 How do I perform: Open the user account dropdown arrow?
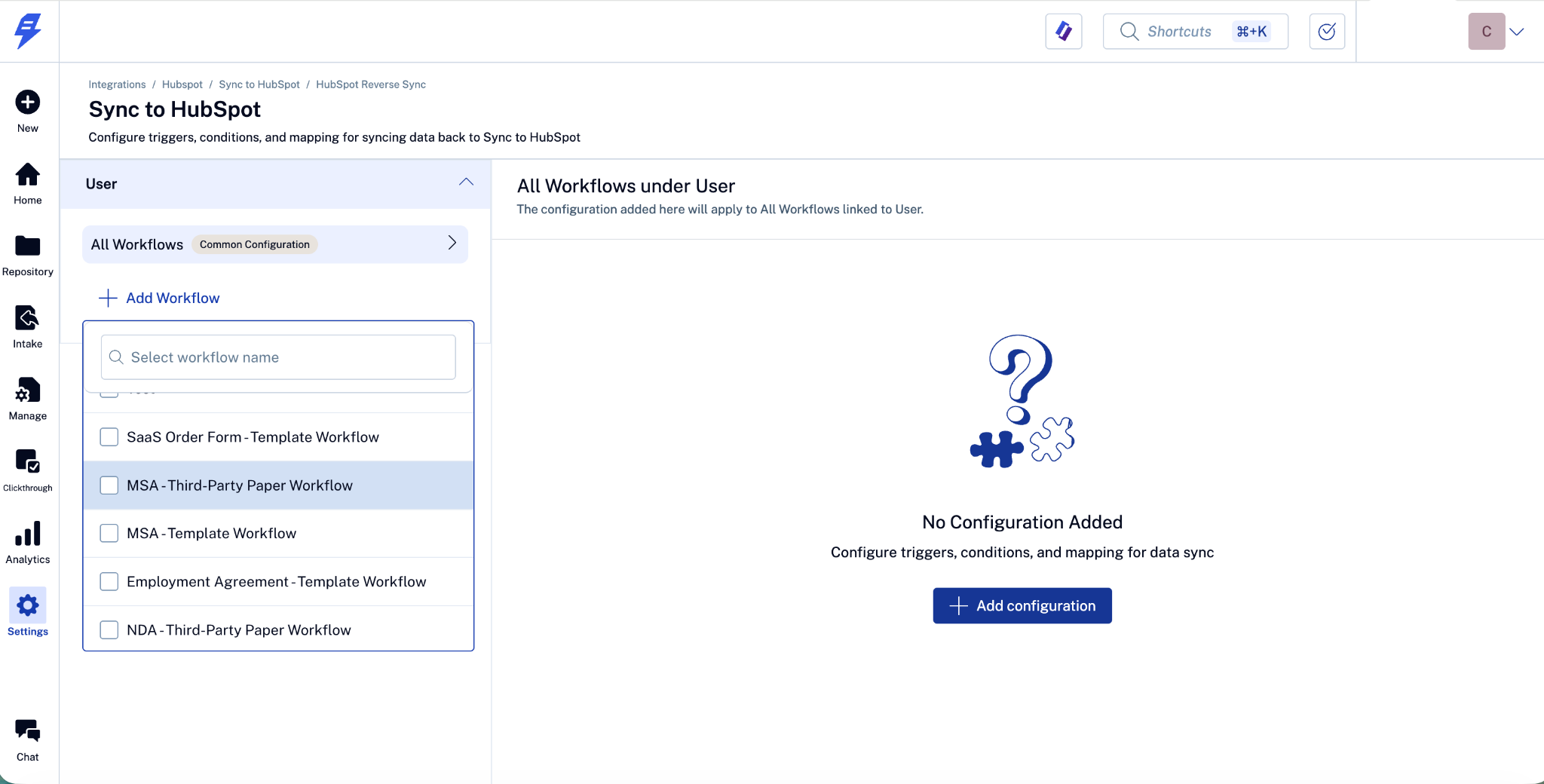click(x=1517, y=32)
